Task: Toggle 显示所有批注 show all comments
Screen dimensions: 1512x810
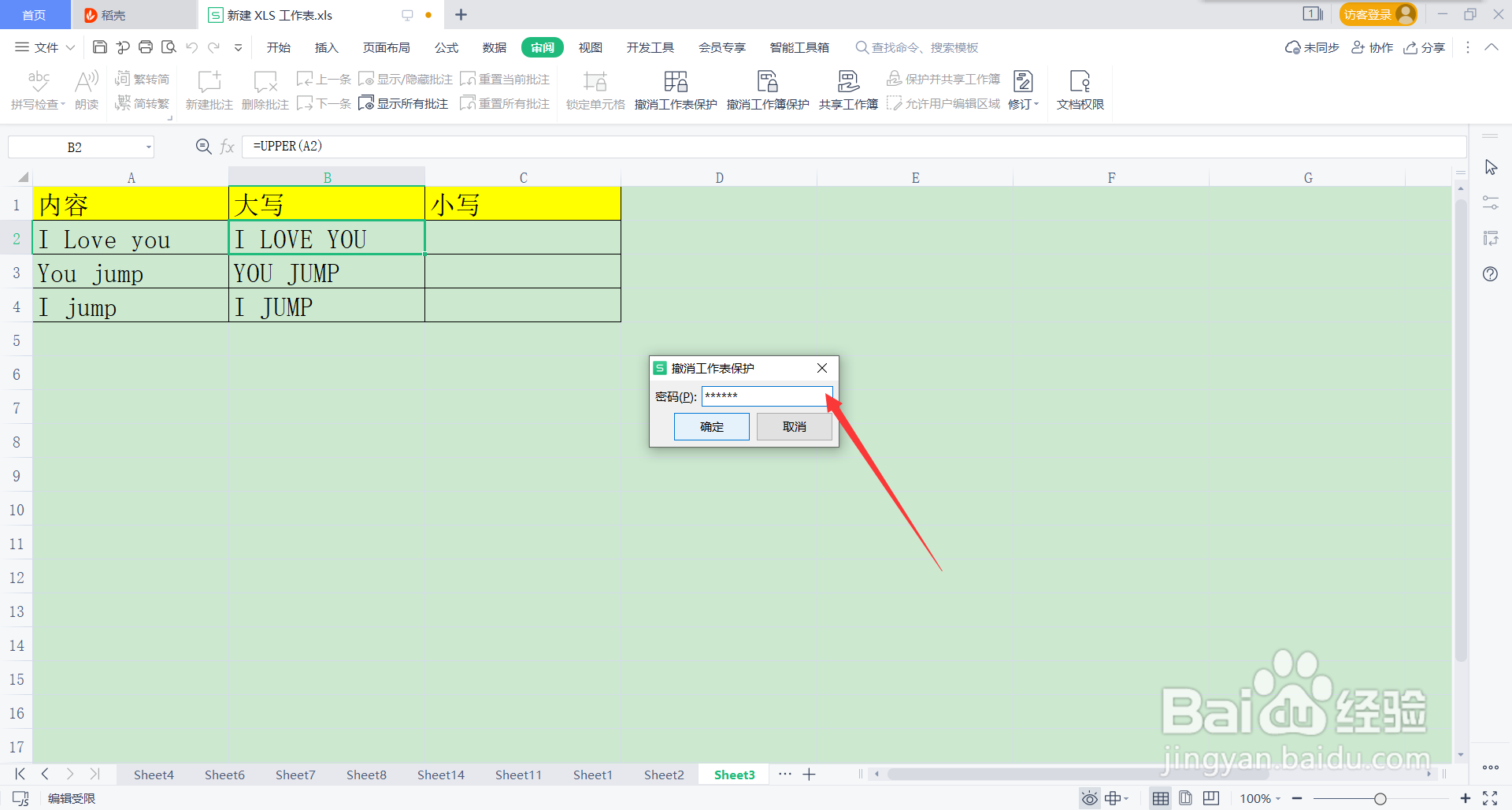Action: click(402, 102)
